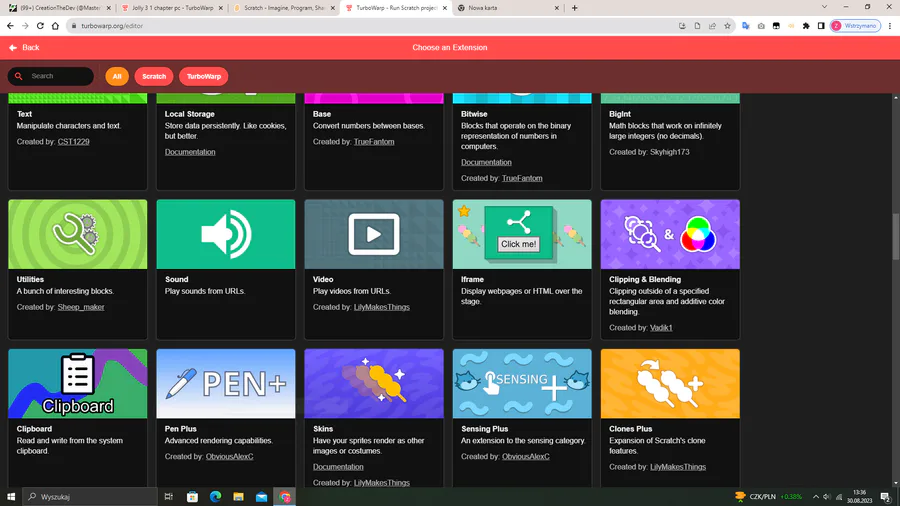Viewport: 900px width, 506px height.
Task: Open the taskbar clock and date
Action: pyautogui.click(x=859, y=497)
